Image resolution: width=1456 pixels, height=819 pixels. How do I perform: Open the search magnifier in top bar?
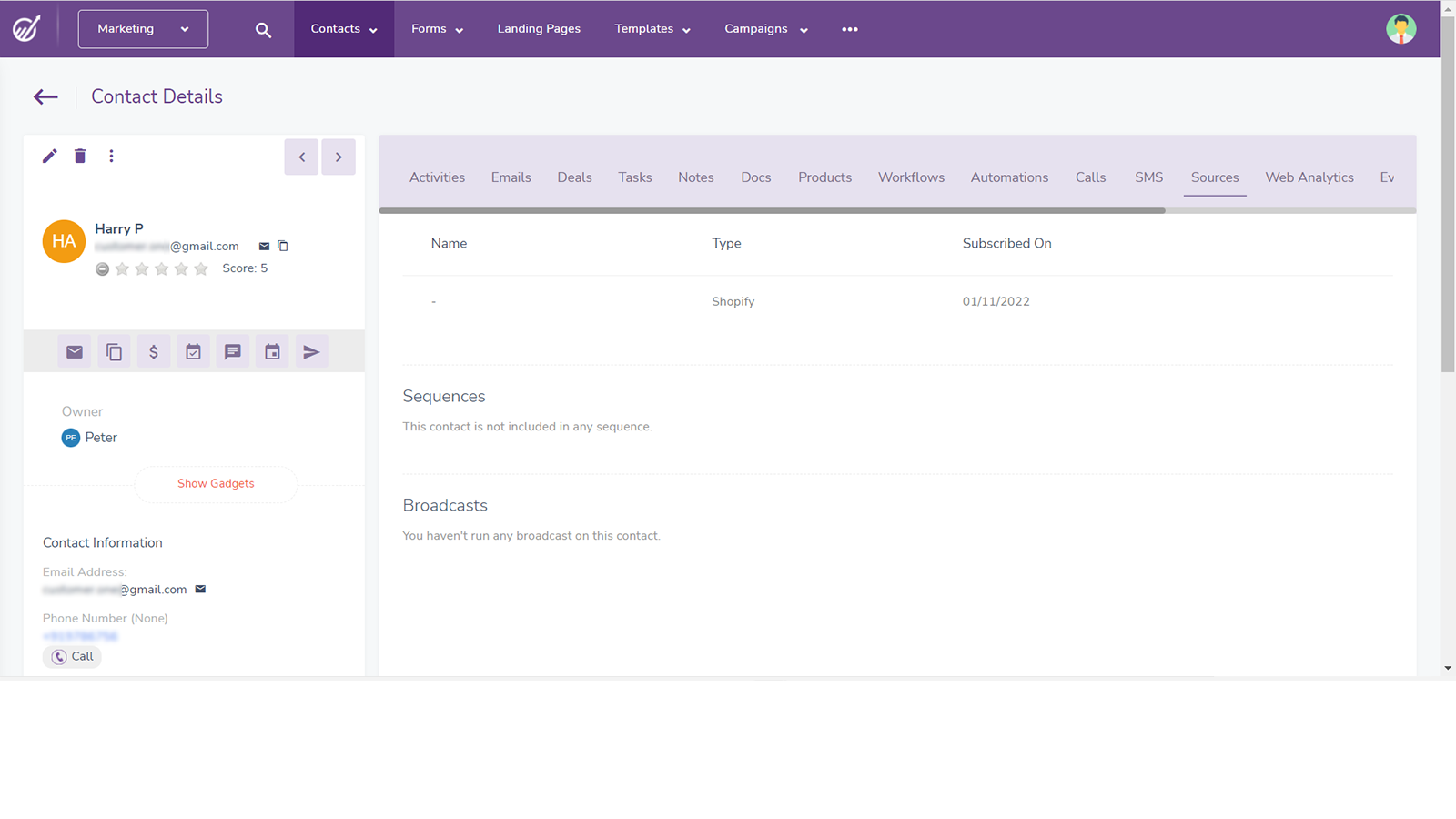click(263, 30)
